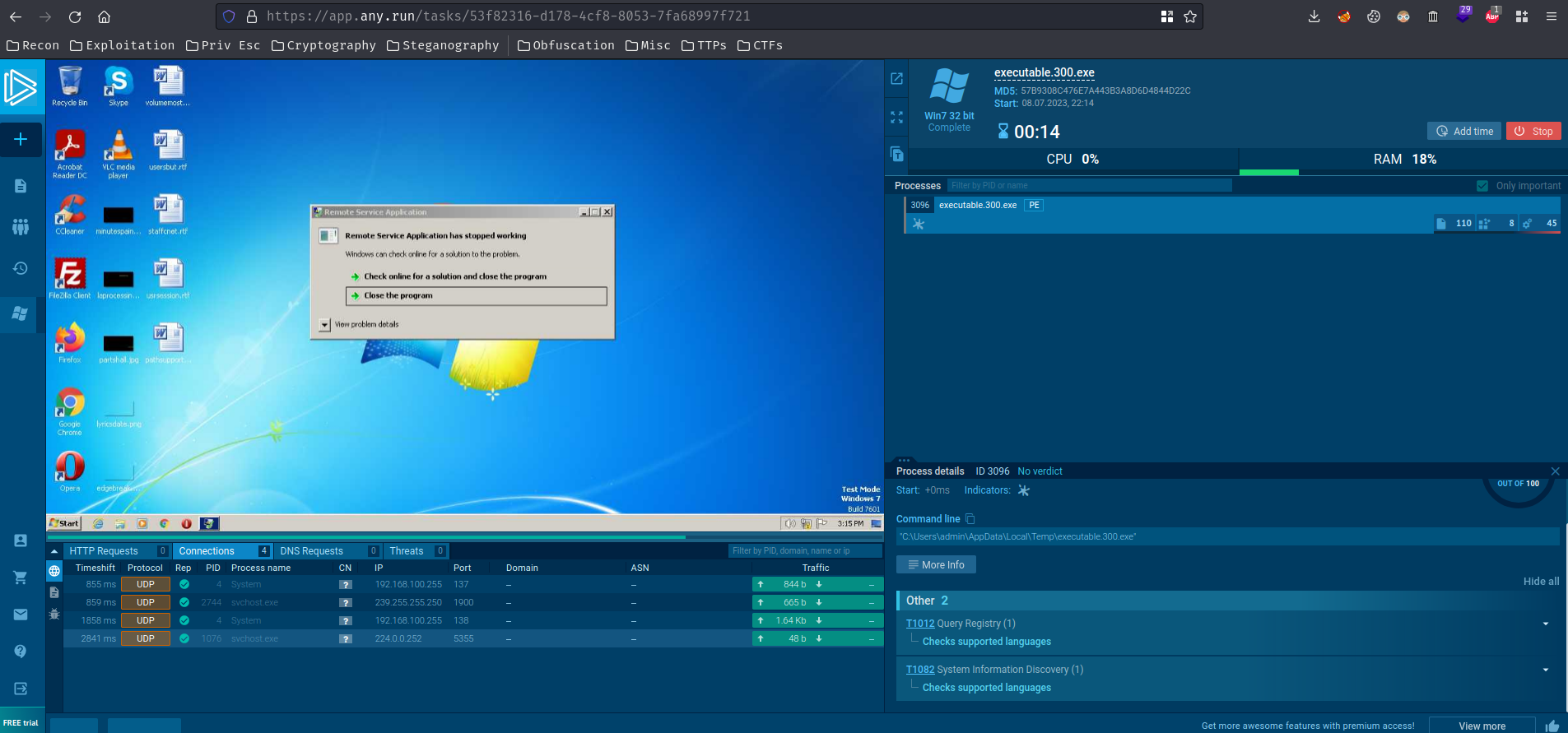Click the executable.300.exe title link
Screen dimensions: 1568x733
[x=1045, y=72]
